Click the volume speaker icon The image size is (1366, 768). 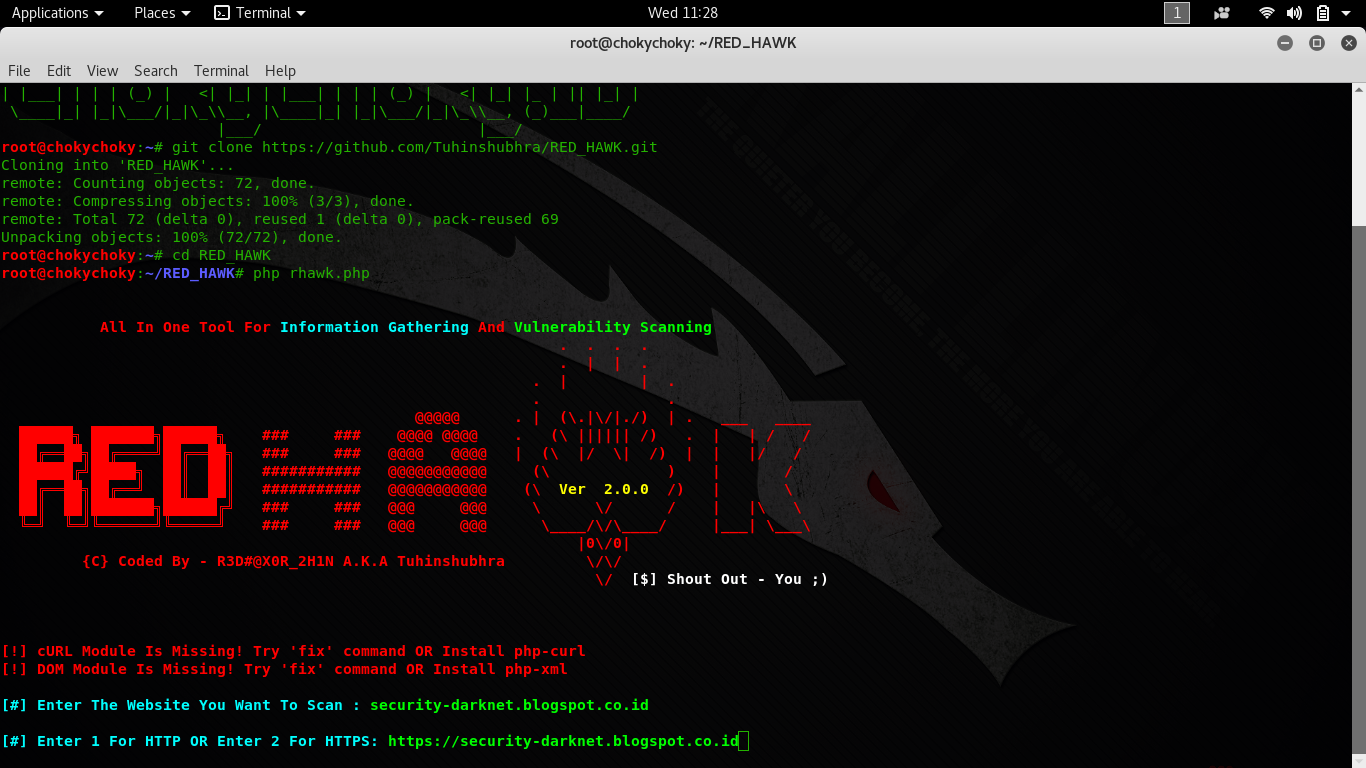[1294, 13]
